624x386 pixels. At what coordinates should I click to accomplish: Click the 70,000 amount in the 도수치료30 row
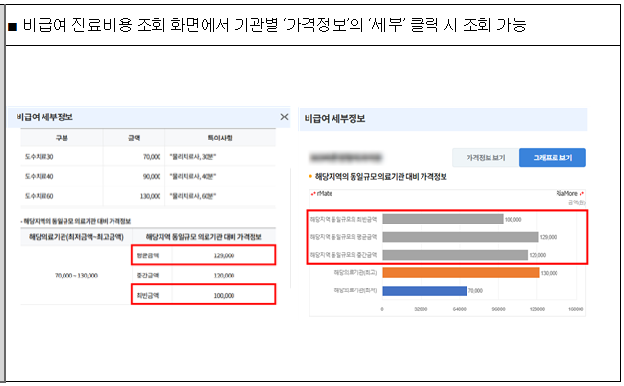pos(152,157)
